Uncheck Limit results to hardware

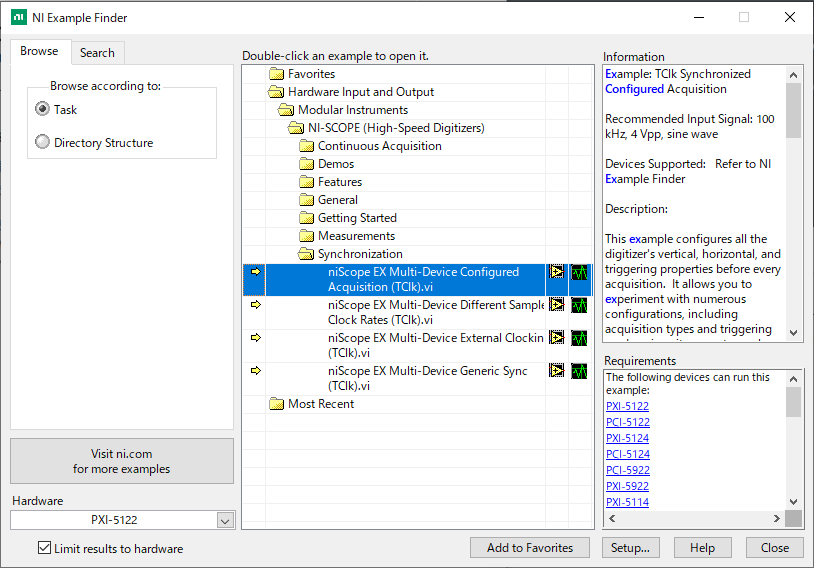click(x=45, y=548)
